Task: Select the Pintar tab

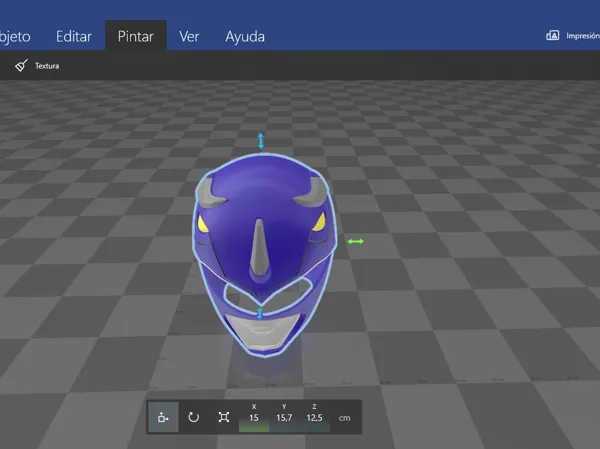Action: 135,36
